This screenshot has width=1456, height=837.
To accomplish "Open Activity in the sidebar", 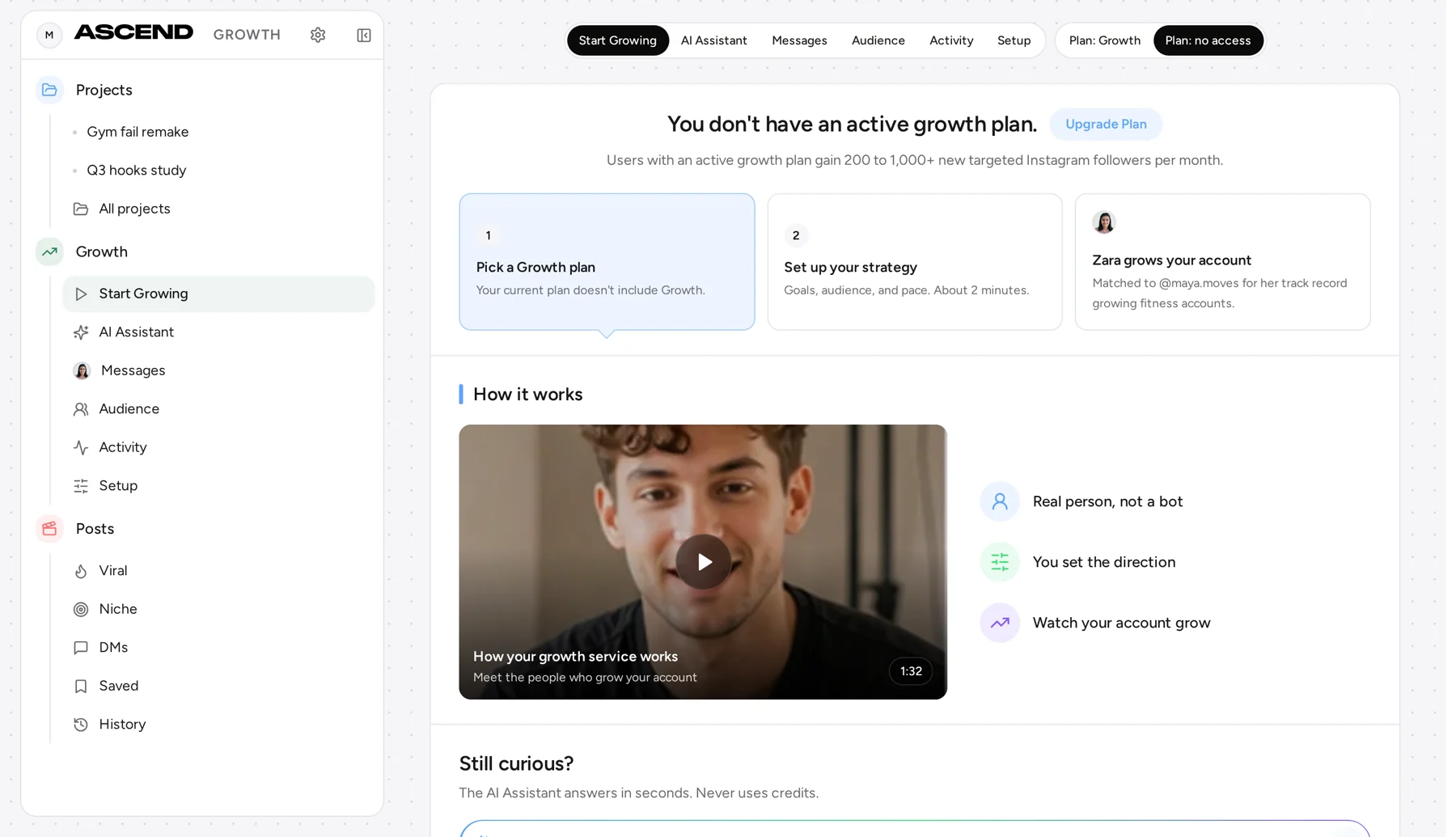I will point(218,447).
